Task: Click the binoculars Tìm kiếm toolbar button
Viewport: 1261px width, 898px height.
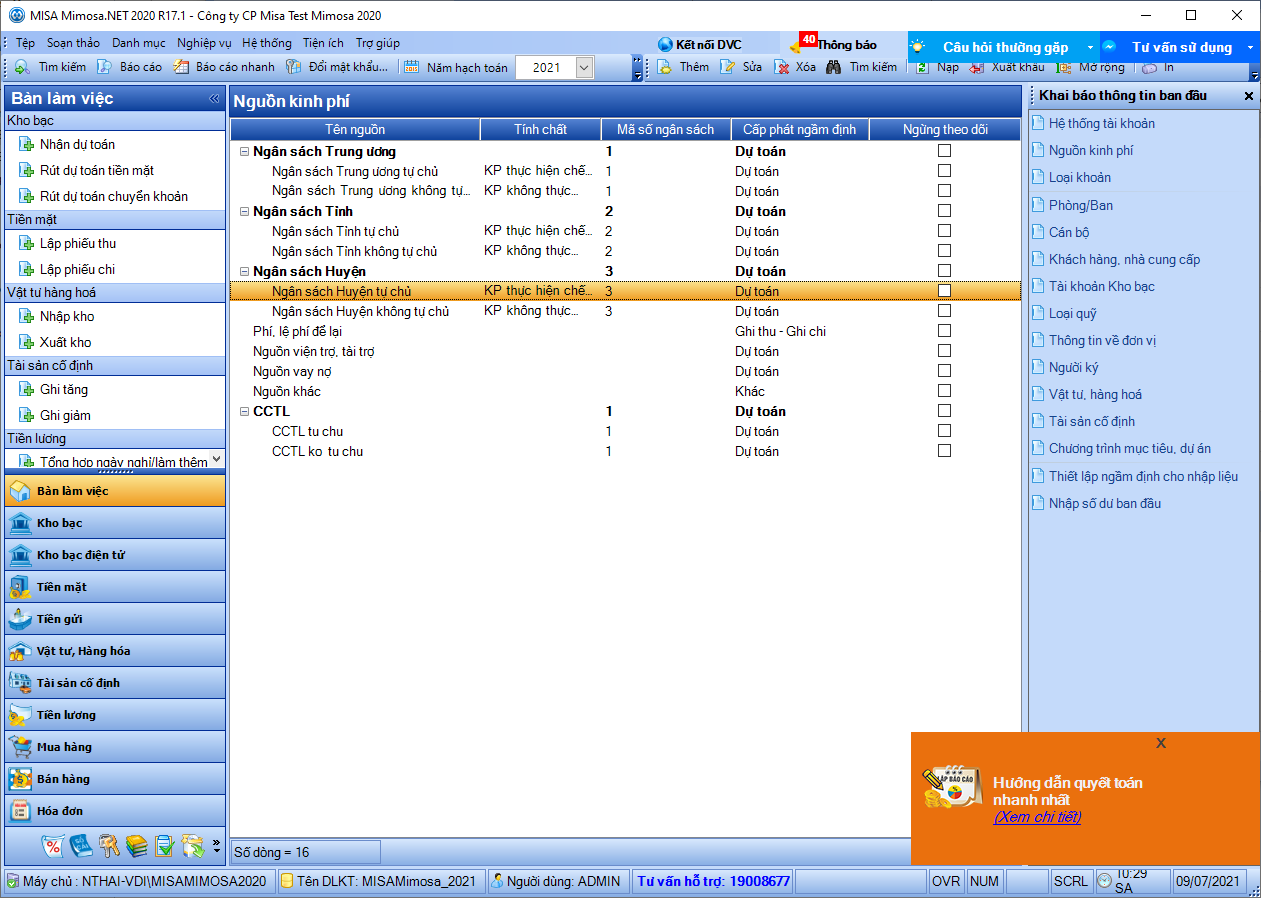Action: (861, 67)
